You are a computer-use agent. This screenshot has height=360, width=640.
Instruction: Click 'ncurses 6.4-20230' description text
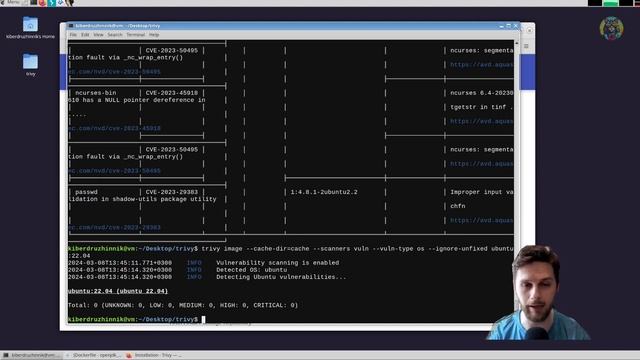(482, 93)
